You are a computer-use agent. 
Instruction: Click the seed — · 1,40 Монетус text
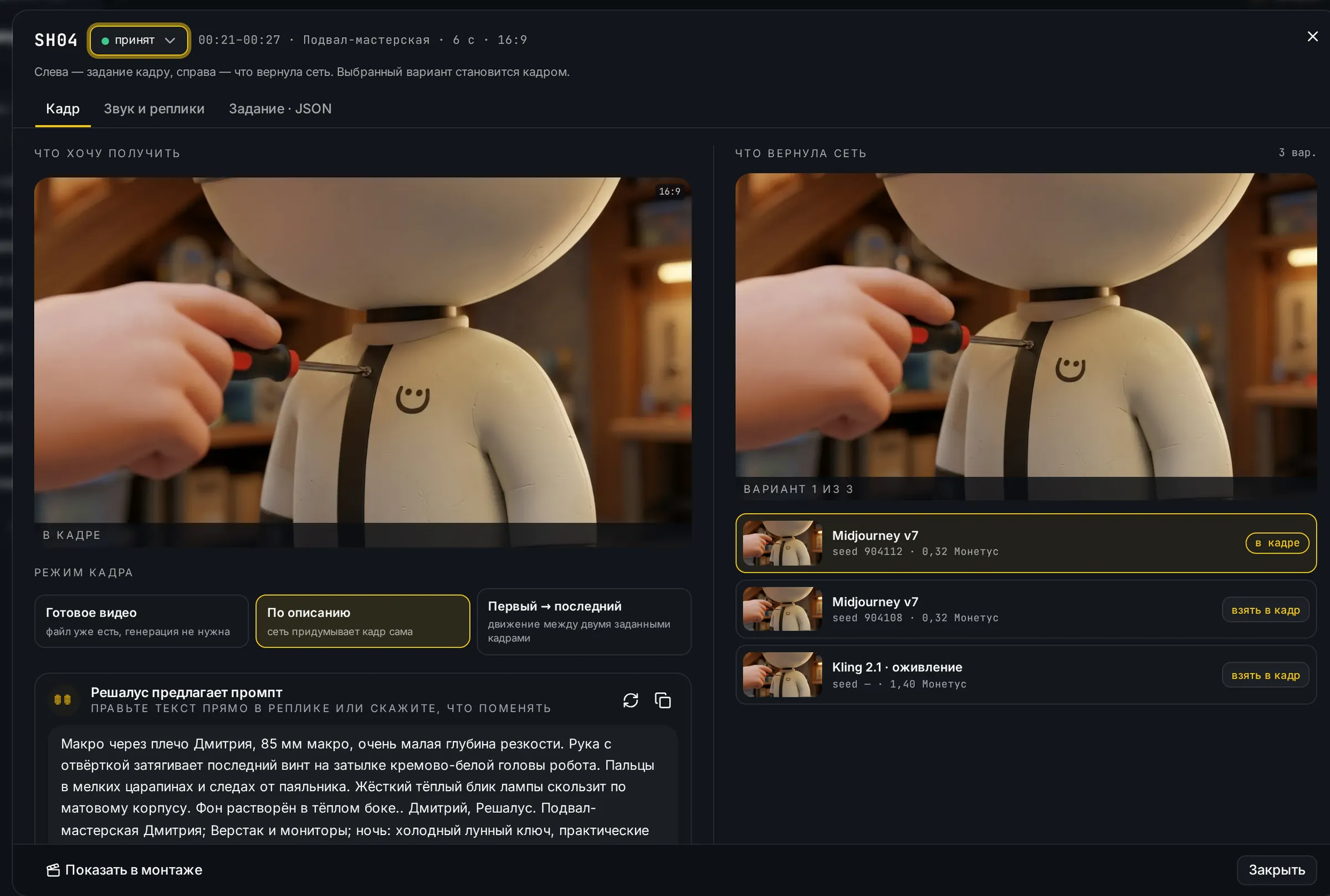pos(899,684)
